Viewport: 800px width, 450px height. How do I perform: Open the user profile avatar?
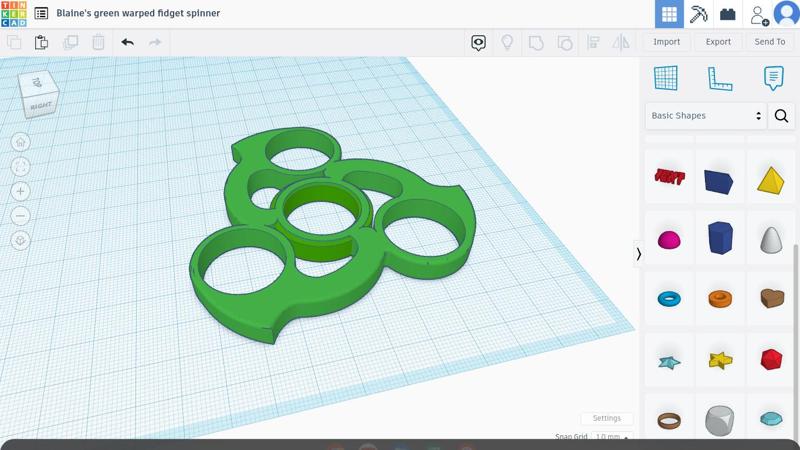click(787, 13)
